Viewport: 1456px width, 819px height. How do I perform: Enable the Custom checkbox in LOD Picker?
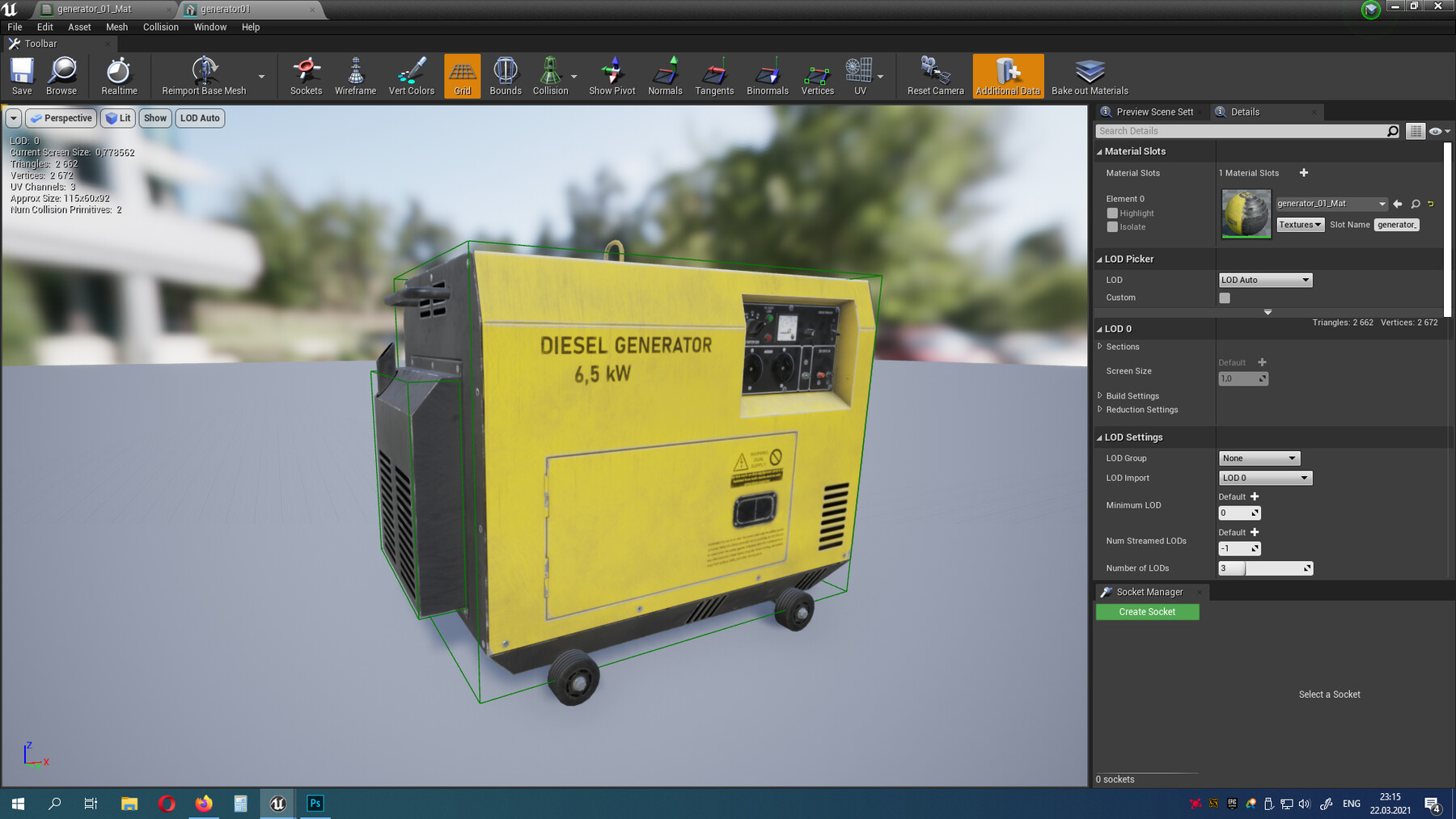pyautogui.click(x=1224, y=298)
